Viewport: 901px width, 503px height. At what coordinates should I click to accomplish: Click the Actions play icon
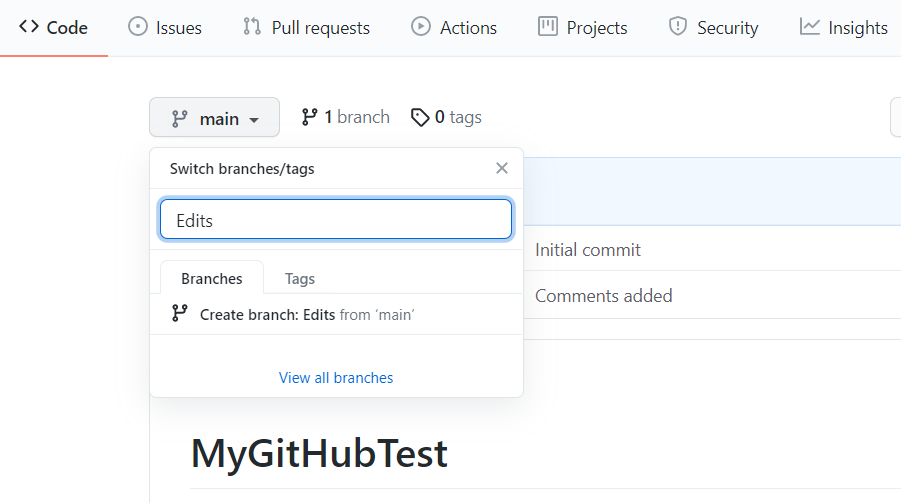[x=421, y=26]
